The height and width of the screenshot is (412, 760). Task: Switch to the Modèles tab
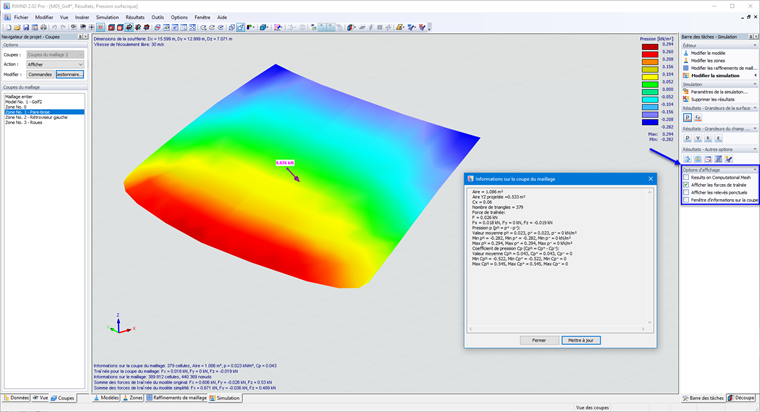tap(106, 398)
